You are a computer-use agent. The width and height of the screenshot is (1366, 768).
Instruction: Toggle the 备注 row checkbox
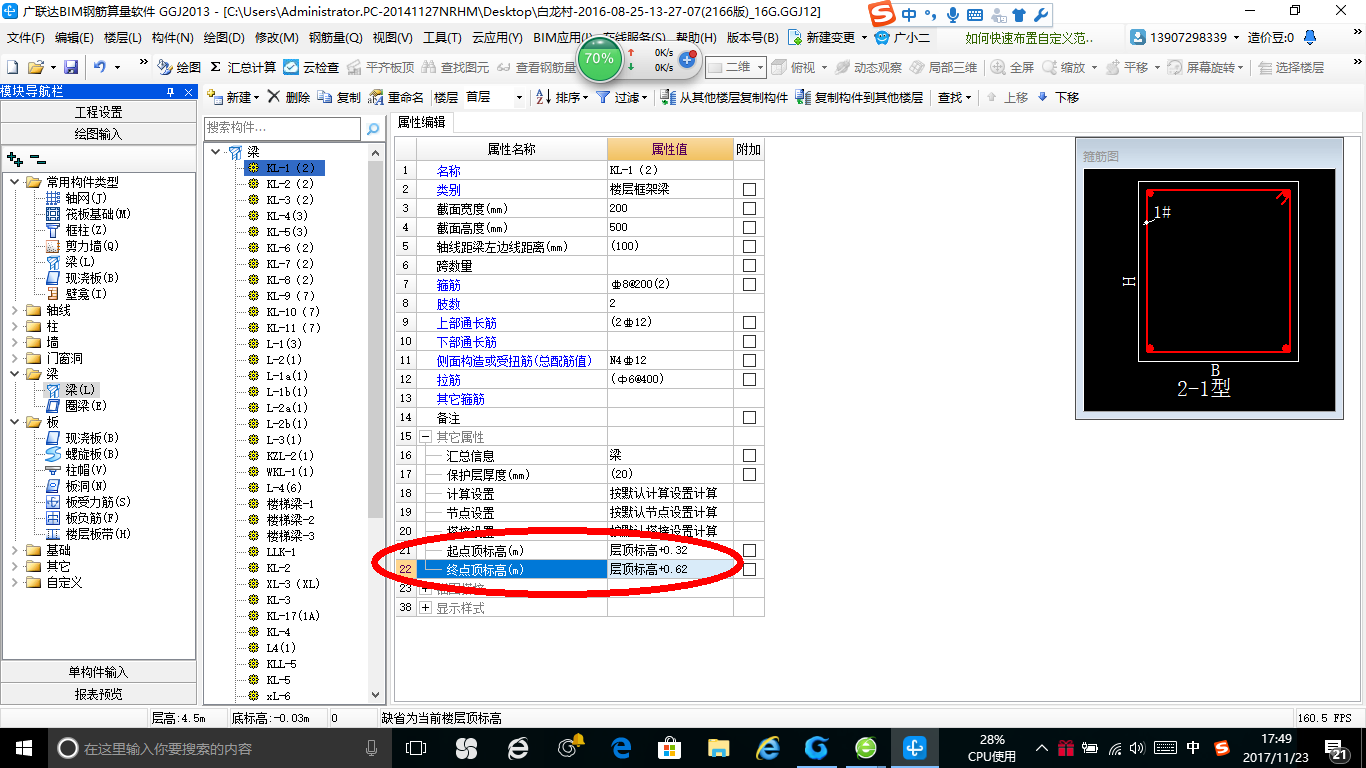pyautogui.click(x=749, y=418)
